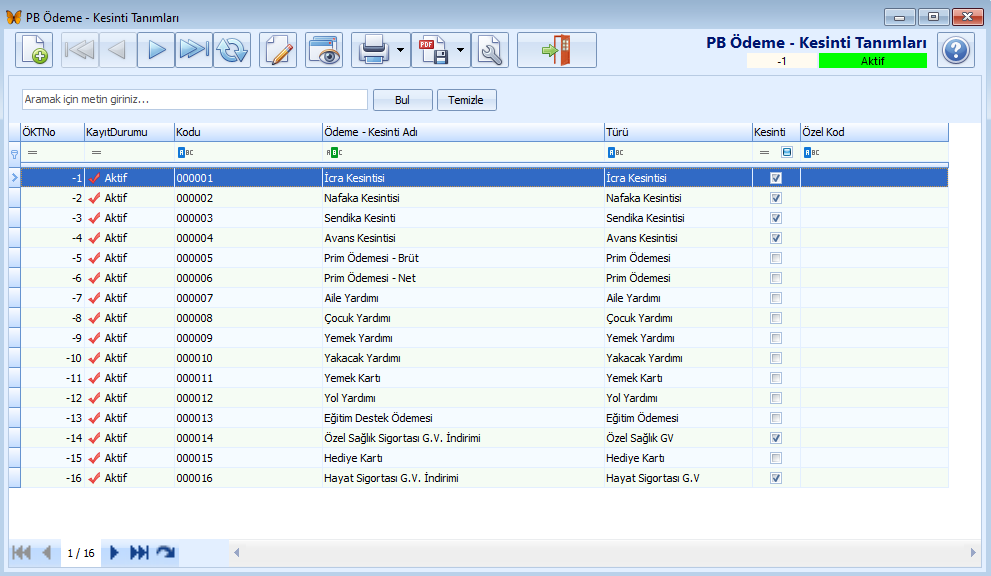The width and height of the screenshot is (991, 576).
Task: Export to PDF with save icon
Action: click(x=434, y=50)
